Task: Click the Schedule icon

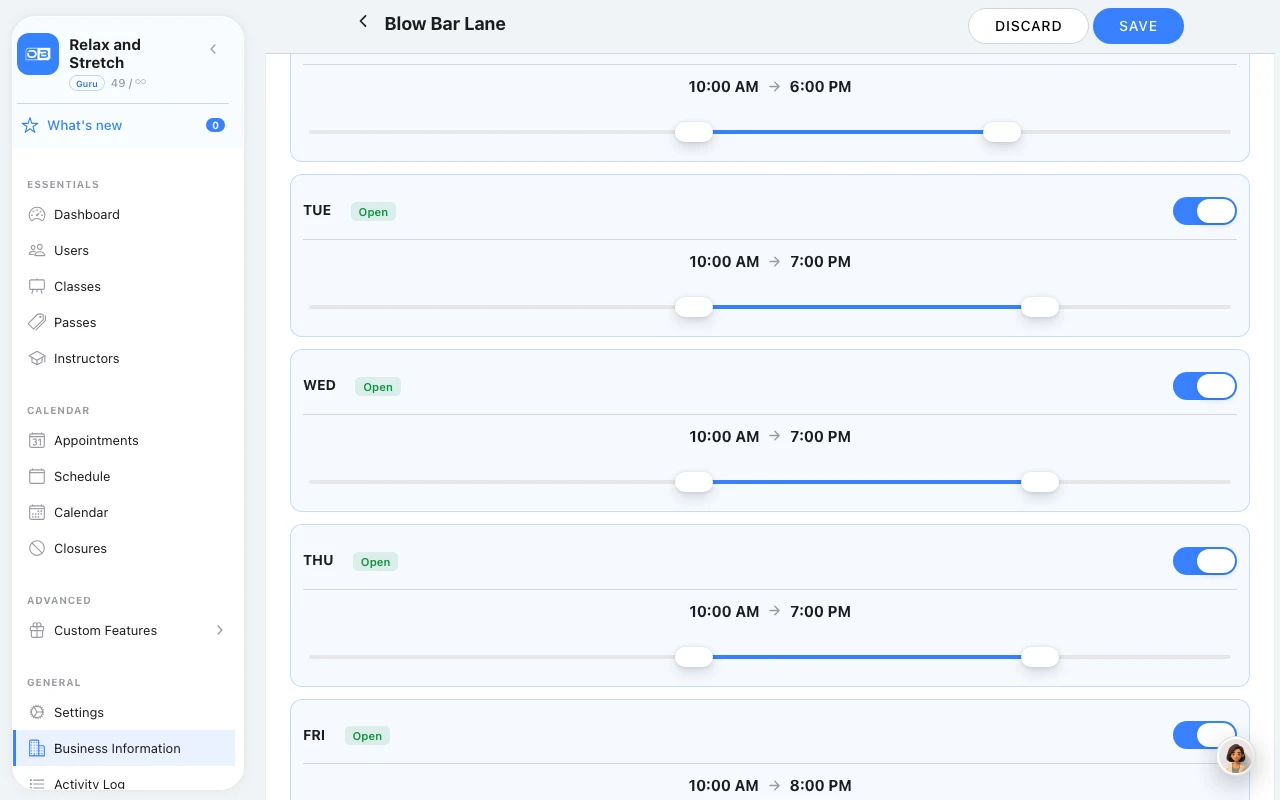Action: click(37, 476)
